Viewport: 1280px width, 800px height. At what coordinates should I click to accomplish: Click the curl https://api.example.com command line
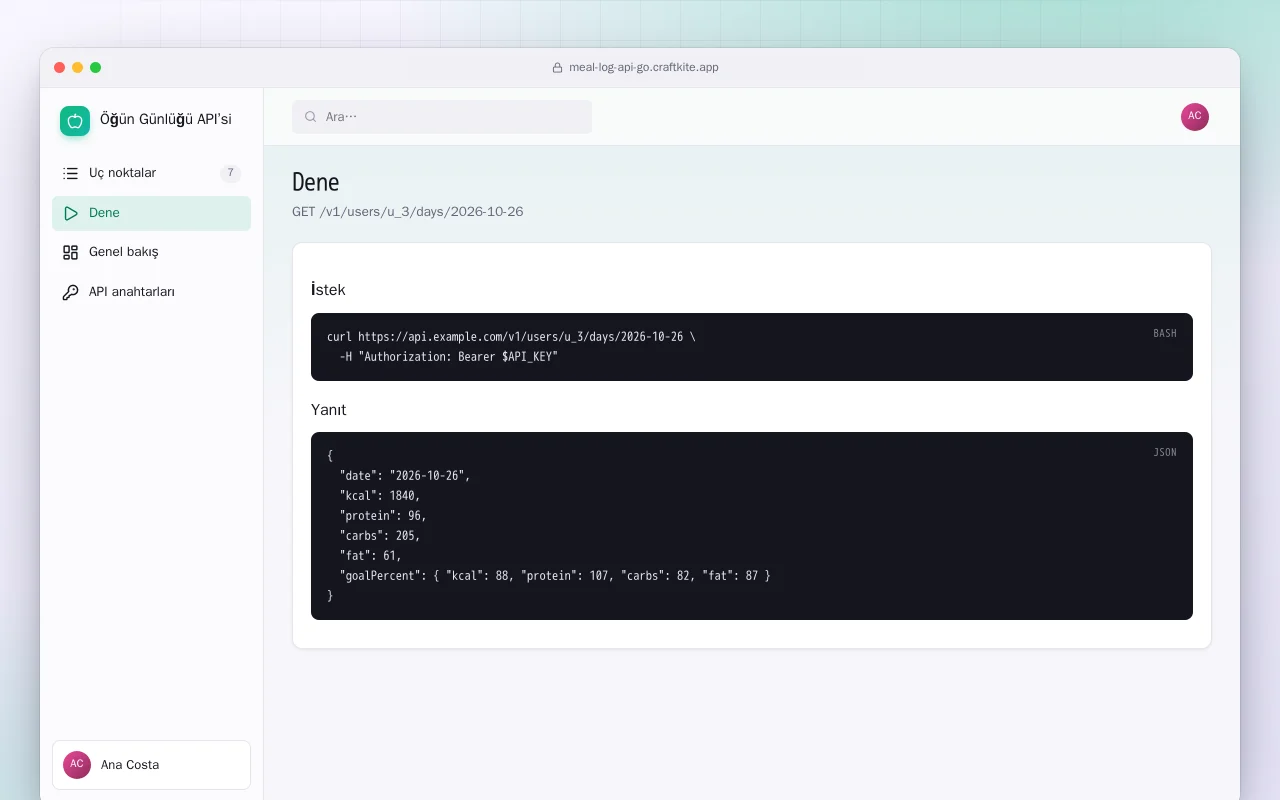[x=511, y=337]
